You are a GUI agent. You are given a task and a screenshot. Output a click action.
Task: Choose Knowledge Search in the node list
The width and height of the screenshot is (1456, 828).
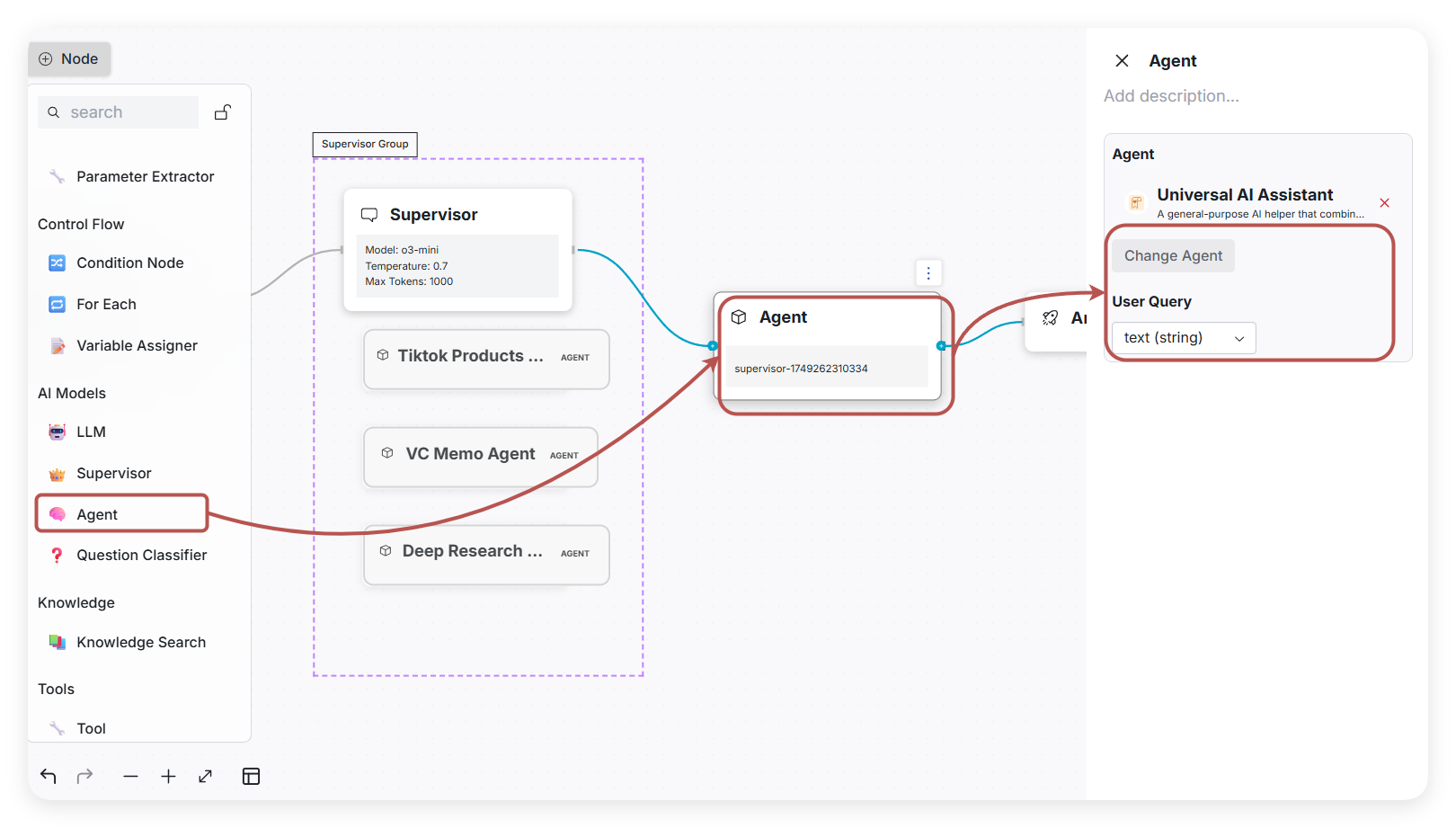[140, 643]
